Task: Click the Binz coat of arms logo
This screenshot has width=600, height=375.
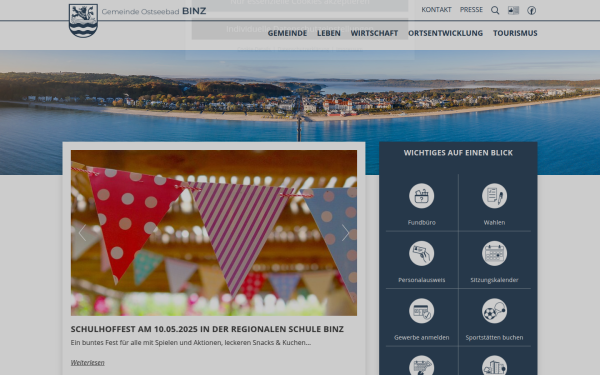Action: click(x=83, y=21)
